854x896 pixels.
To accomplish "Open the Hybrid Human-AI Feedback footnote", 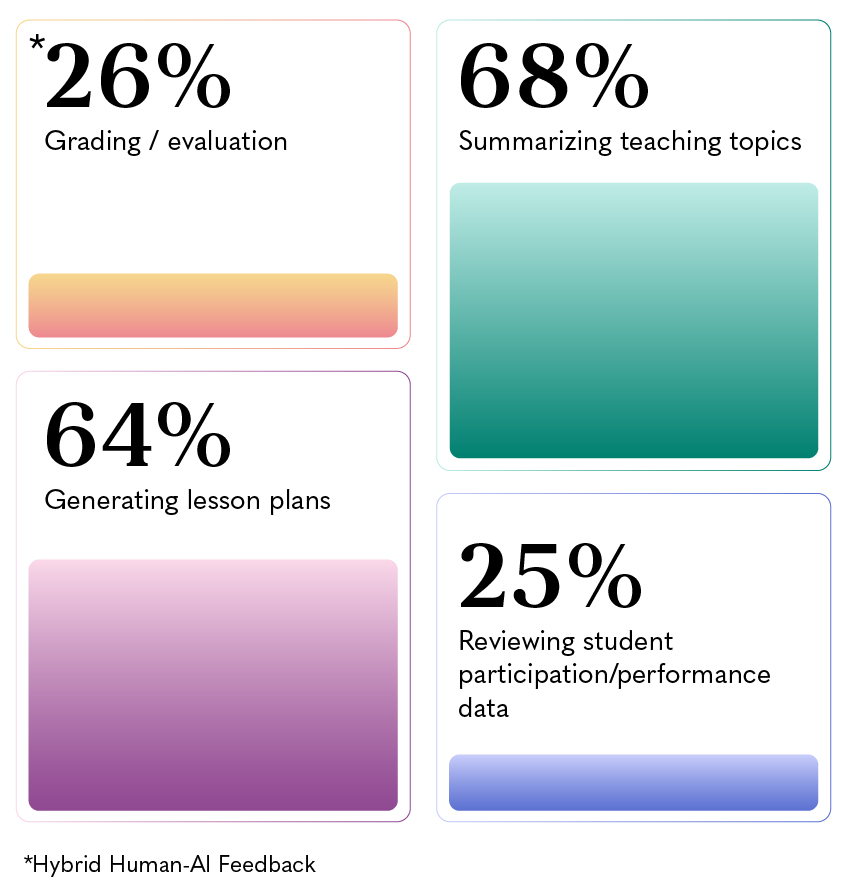I will pos(169,864).
